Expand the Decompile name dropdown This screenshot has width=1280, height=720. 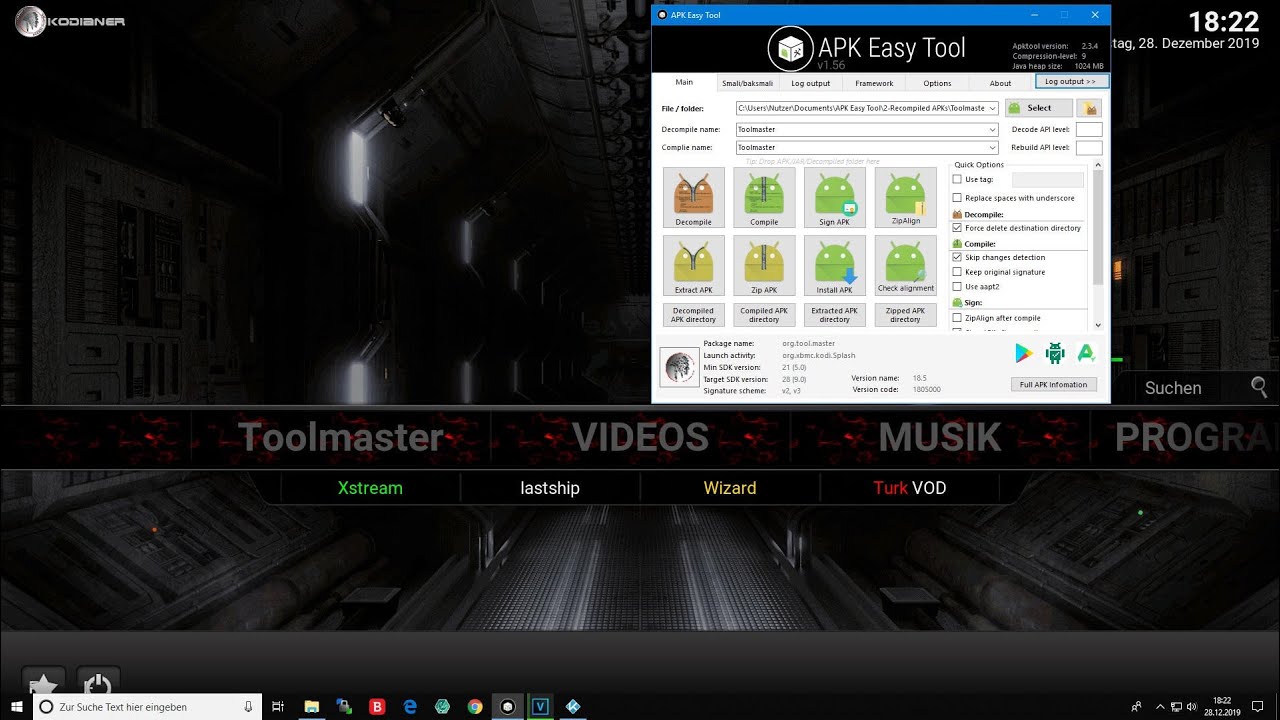point(992,130)
